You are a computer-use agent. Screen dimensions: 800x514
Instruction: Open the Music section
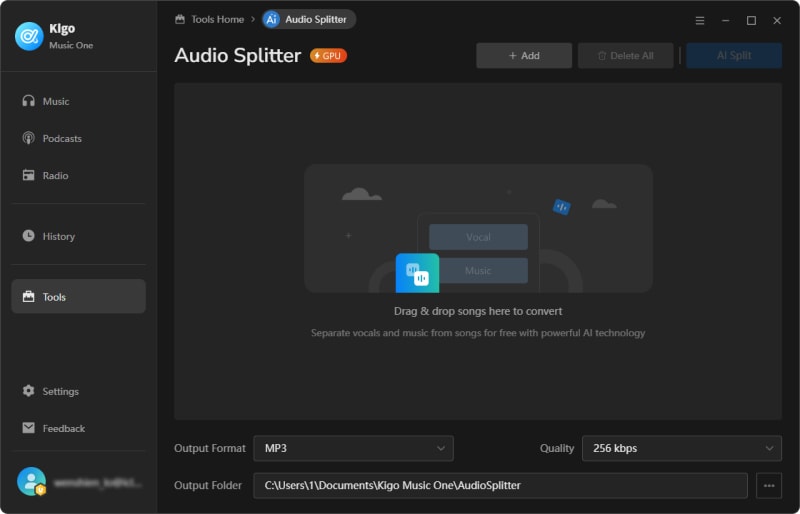tap(78, 101)
